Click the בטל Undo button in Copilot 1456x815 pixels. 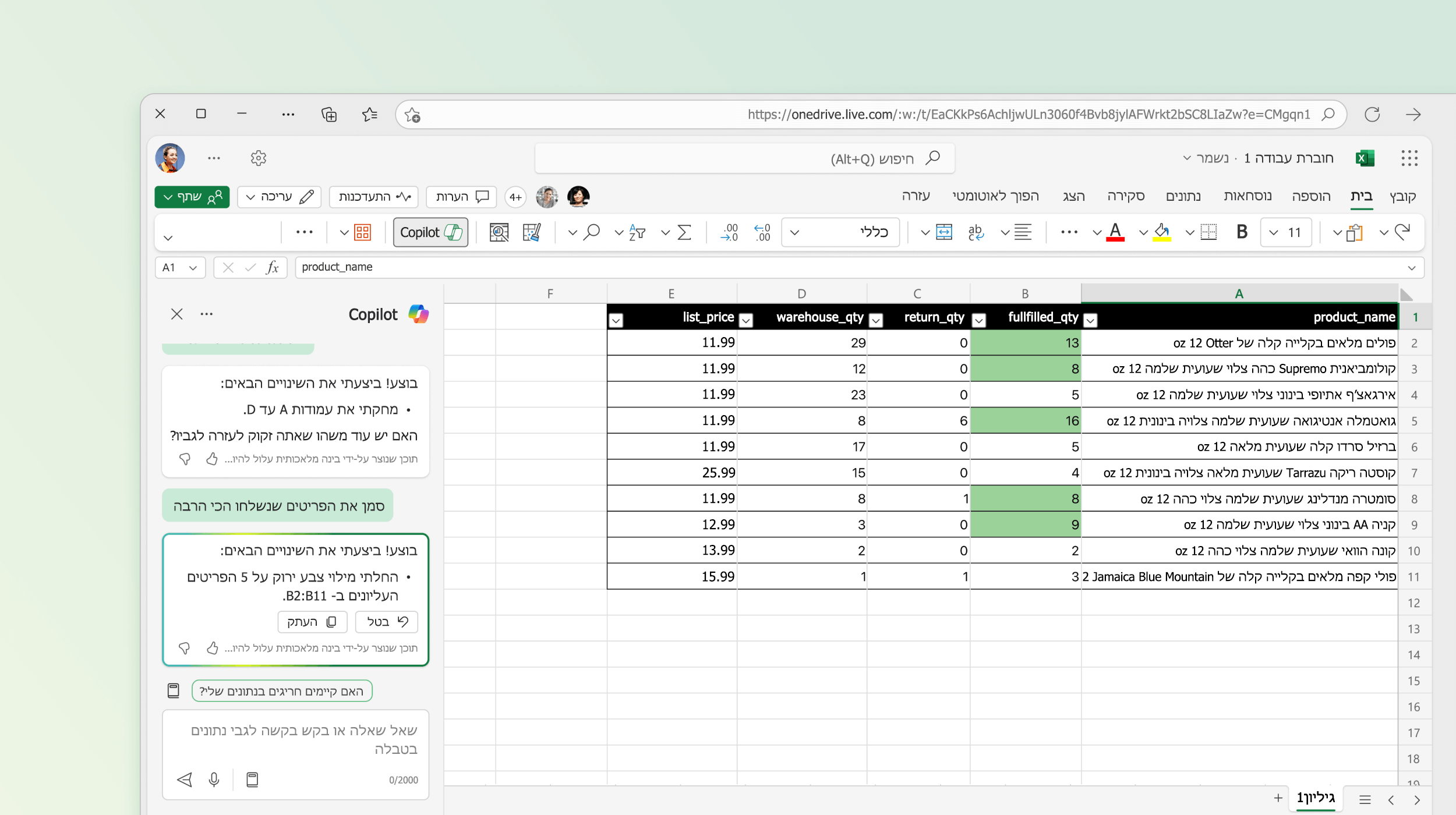click(387, 622)
